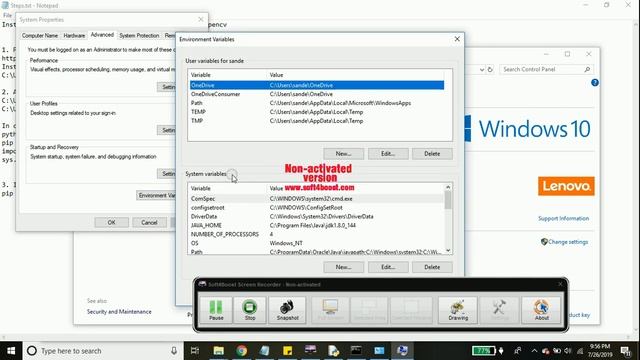Open Sticky Notes from the taskbar
640x360 pixels.
point(287,351)
